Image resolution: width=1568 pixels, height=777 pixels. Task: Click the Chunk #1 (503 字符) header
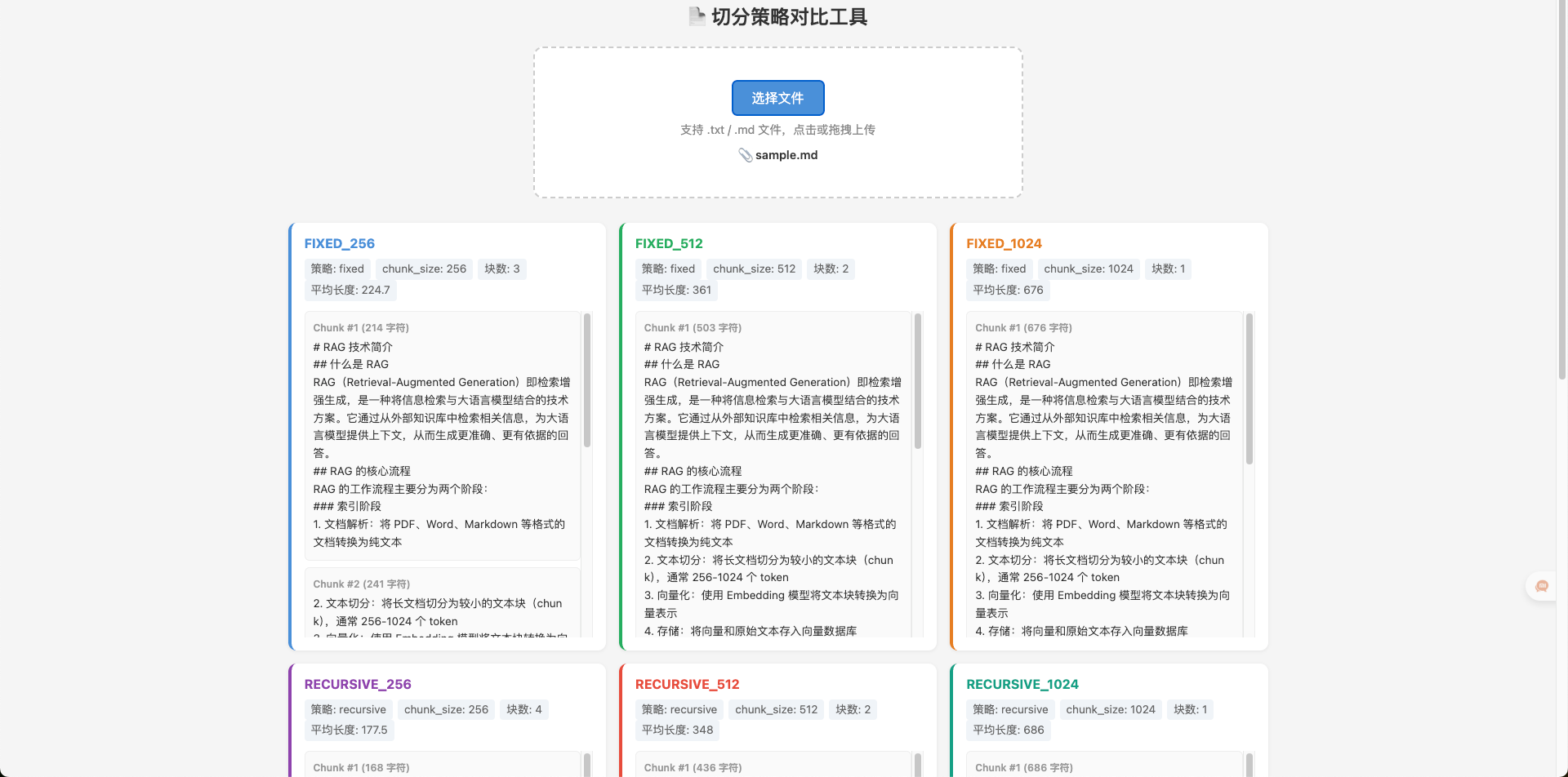tap(693, 327)
